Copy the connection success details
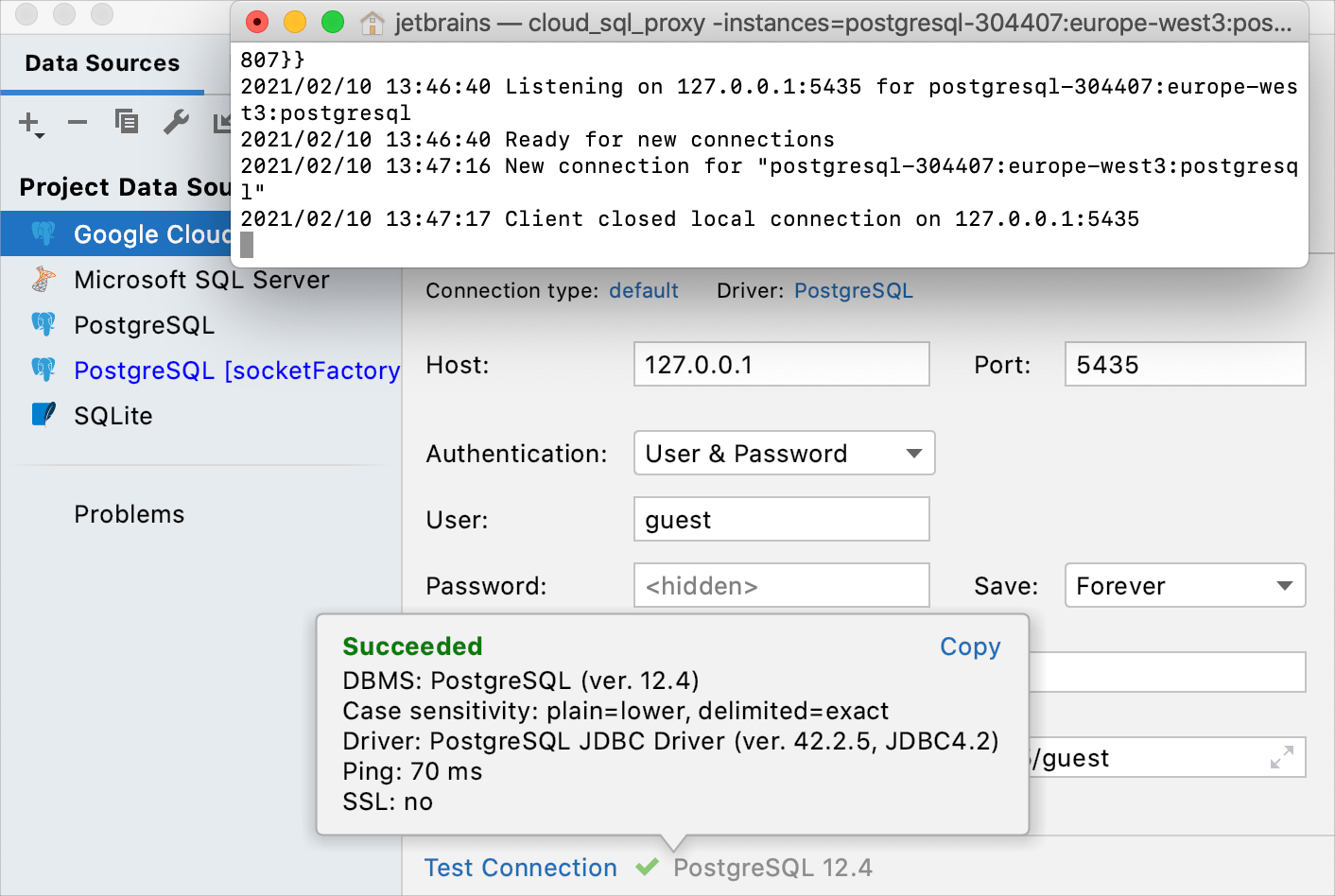The height and width of the screenshot is (896, 1335). coord(969,646)
